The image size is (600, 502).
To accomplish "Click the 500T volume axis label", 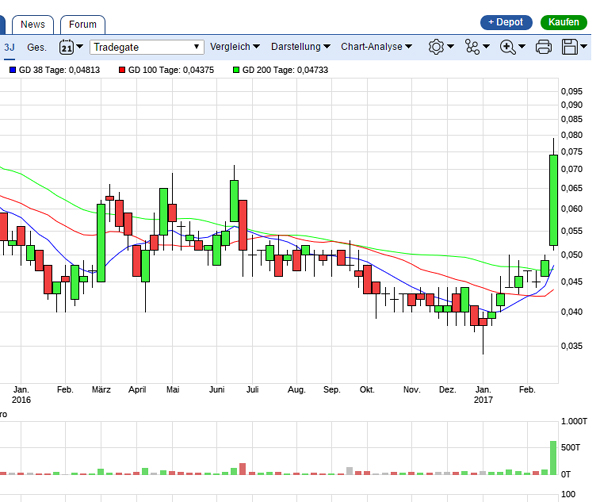I will pos(571,447).
